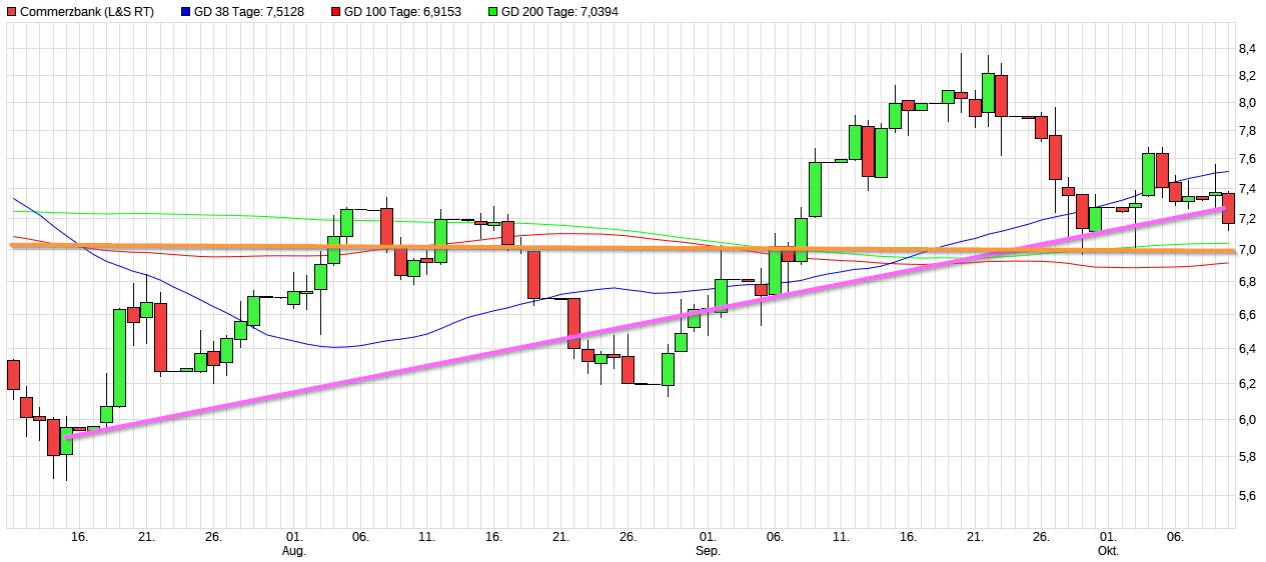The height and width of the screenshot is (562, 1266).
Task: Select the 'Commerzbank (L&S RT)' legend label
Action: (x=87, y=12)
